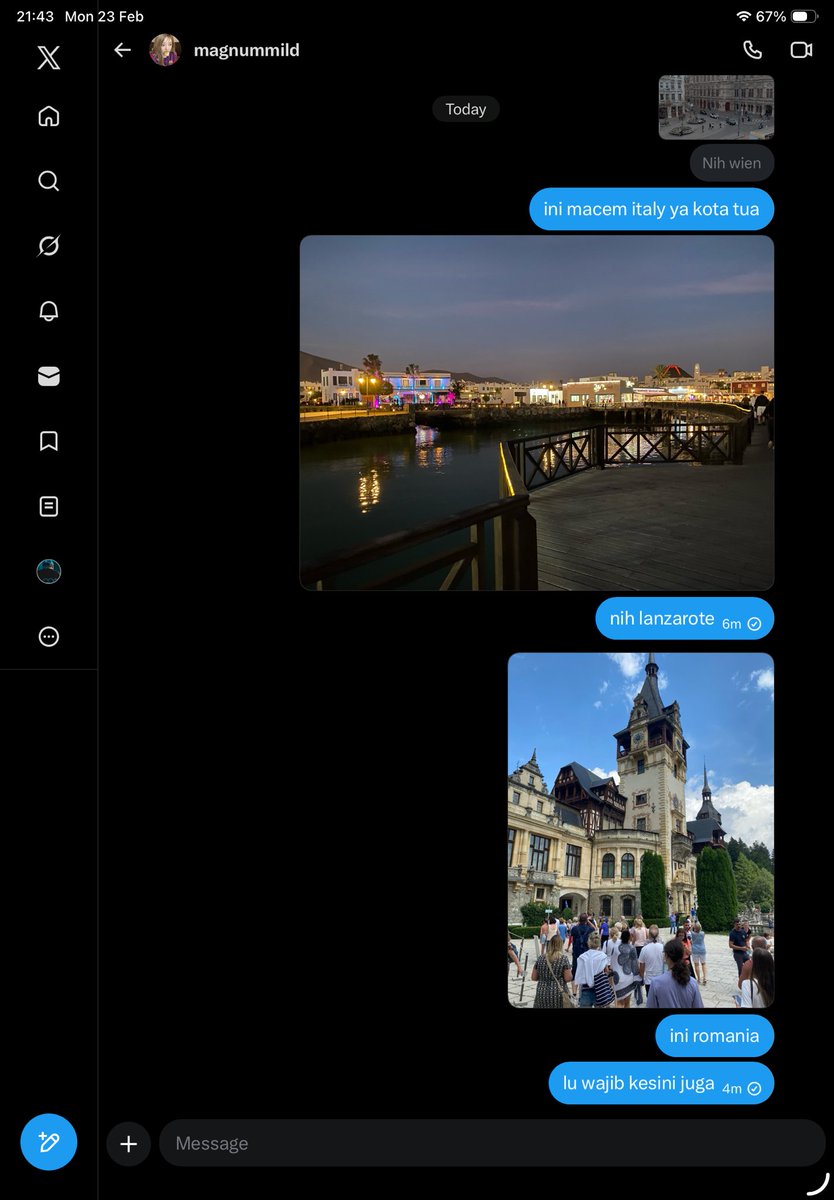The height and width of the screenshot is (1200, 834).
Task: Open the Lanzarote harbor night photo
Action: [x=537, y=413]
